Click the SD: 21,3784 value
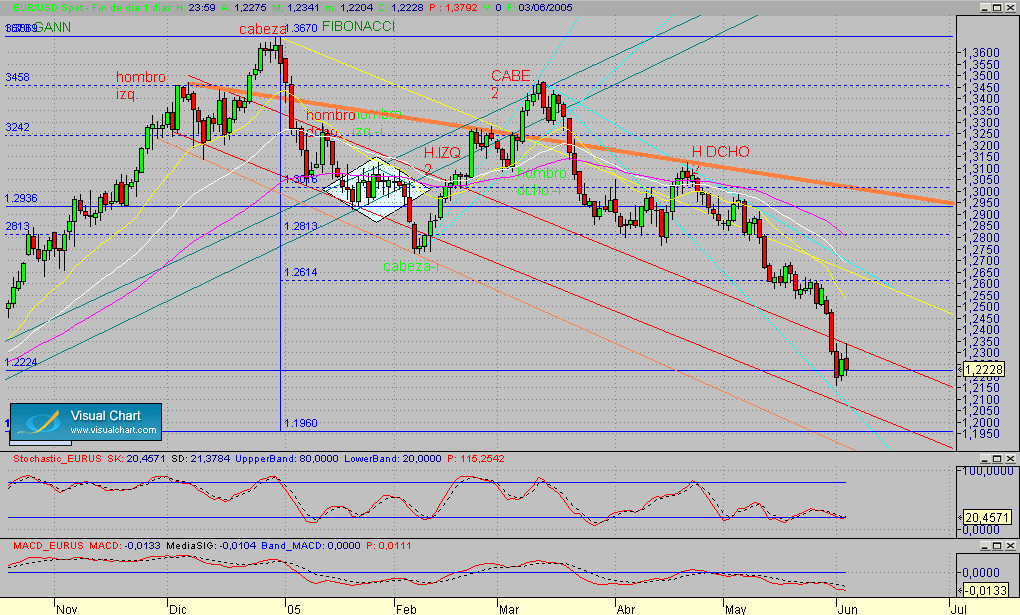 click(x=200, y=459)
